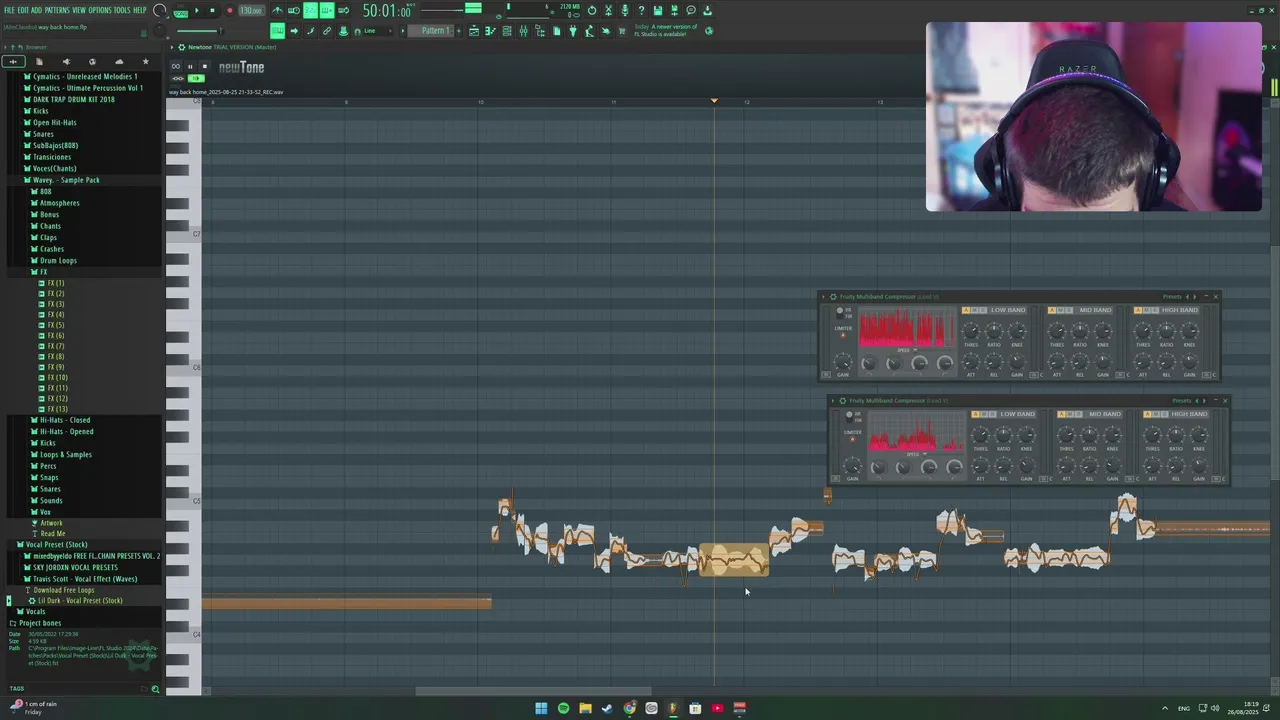Click the undo history icon
Viewport: 1280px width, 720px height.
[592, 10]
